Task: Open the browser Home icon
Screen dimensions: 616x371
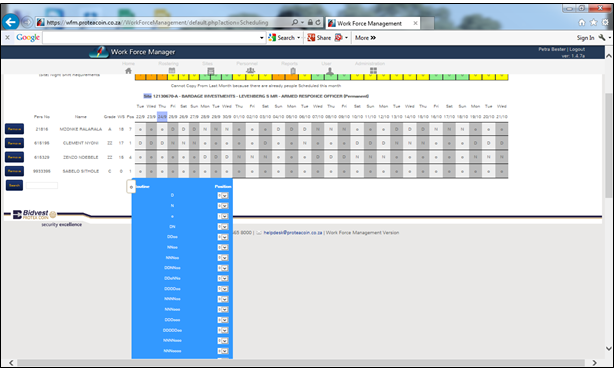Action: pos(581,22)
